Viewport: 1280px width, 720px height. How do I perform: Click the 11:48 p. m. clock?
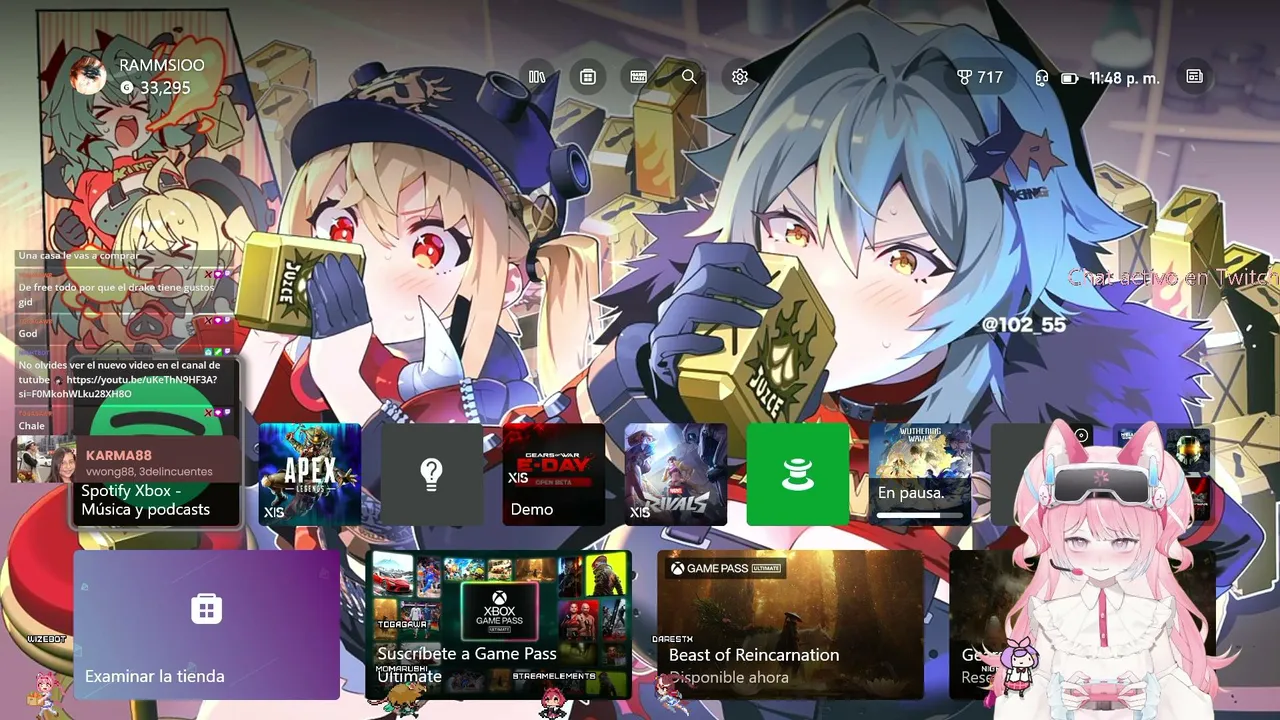coord(1124,78)
